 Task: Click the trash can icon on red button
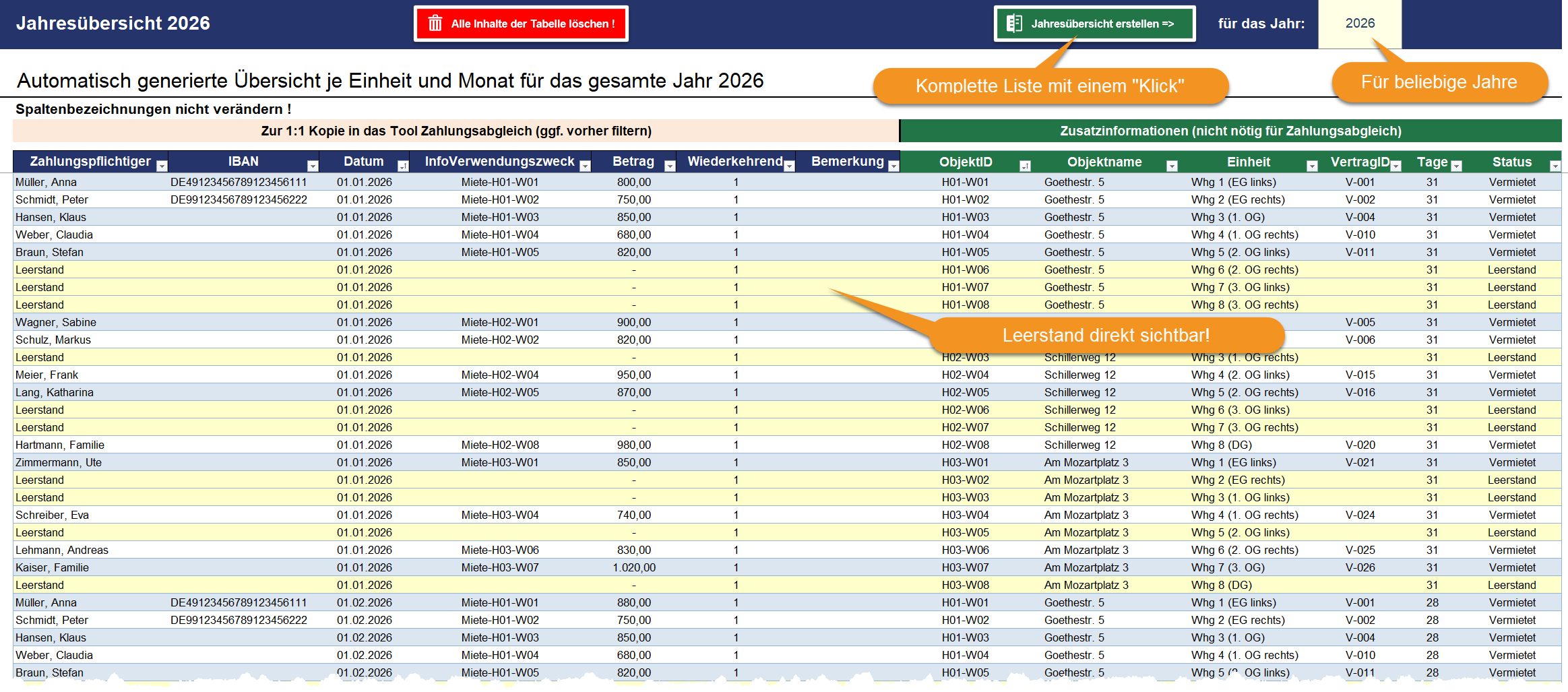435,24
